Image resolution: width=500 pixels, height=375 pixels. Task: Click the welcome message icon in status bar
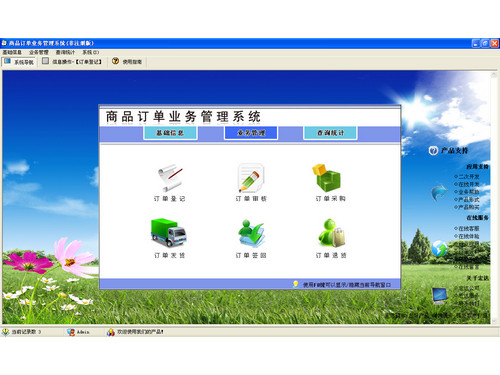[x=111, y=332]
